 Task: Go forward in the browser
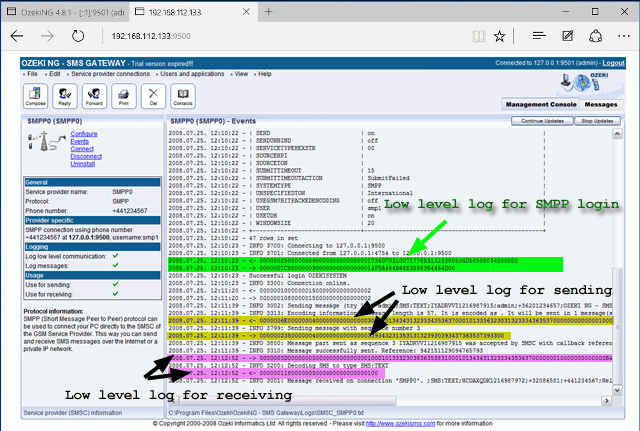(x=47, y=36)
